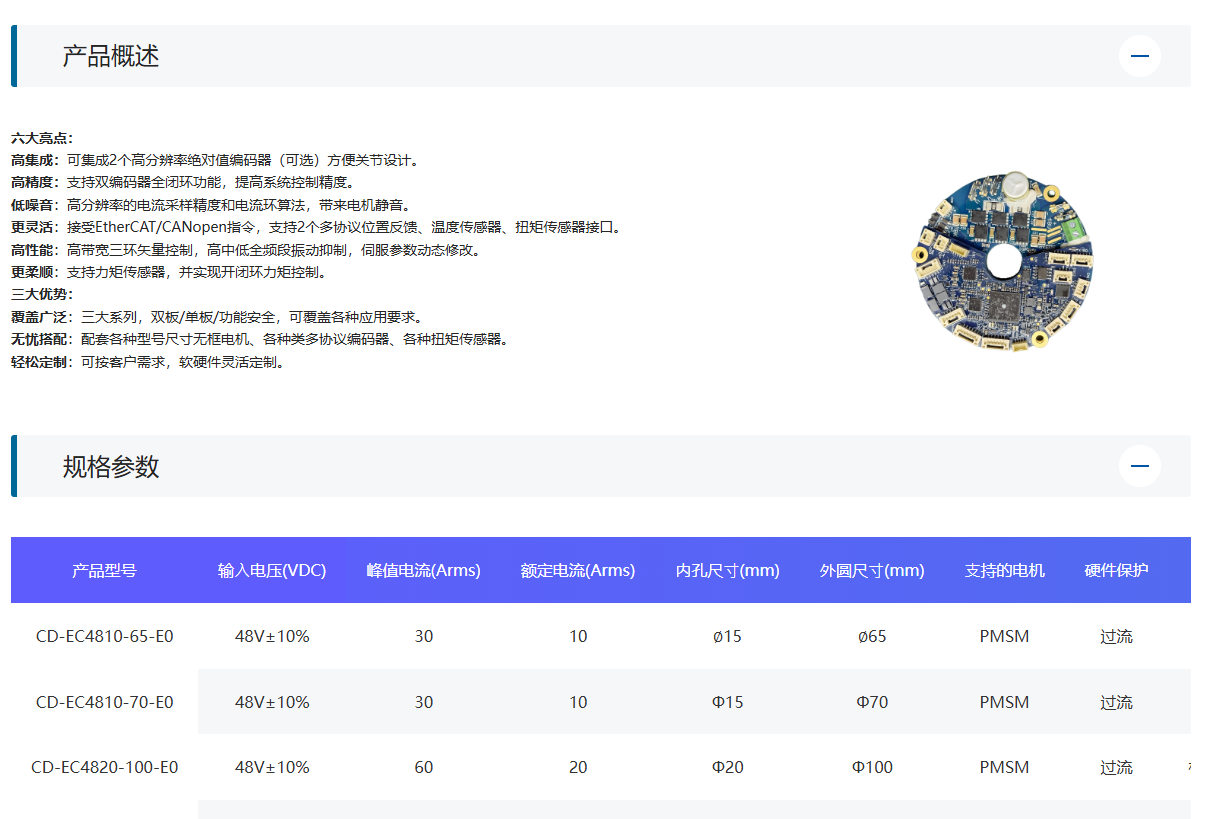This screenshot has height=819, width=1210.
Task: Click the 额定电流(Arms) column header
Action: click(x=578, y=570)
